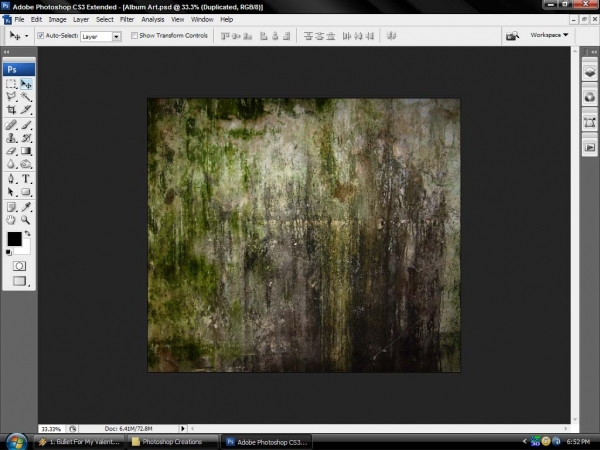Screen dimensions: 600x450
Task: Open foreground color picker (black swatch)
Action: [15, 239]
